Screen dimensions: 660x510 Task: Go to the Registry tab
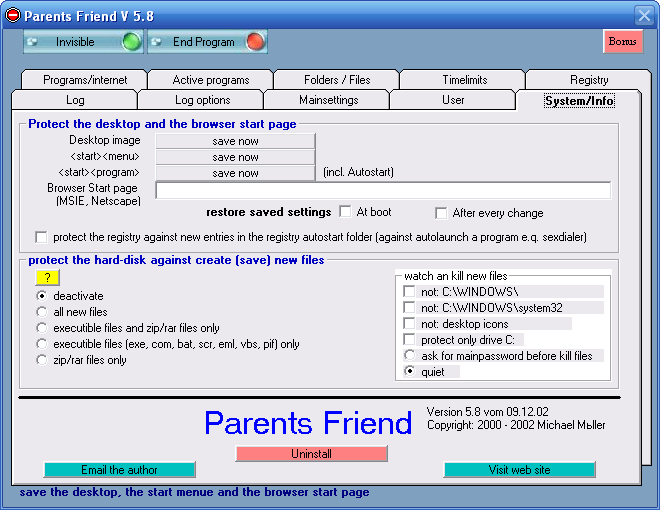click(x=588, y=80)
